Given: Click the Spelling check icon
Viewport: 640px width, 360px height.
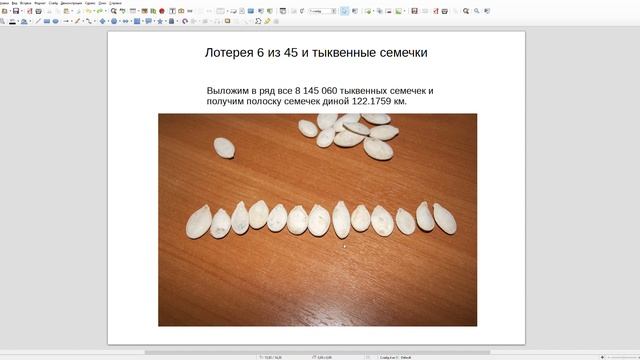Looking at the screenshot, I should pos(122,11).
